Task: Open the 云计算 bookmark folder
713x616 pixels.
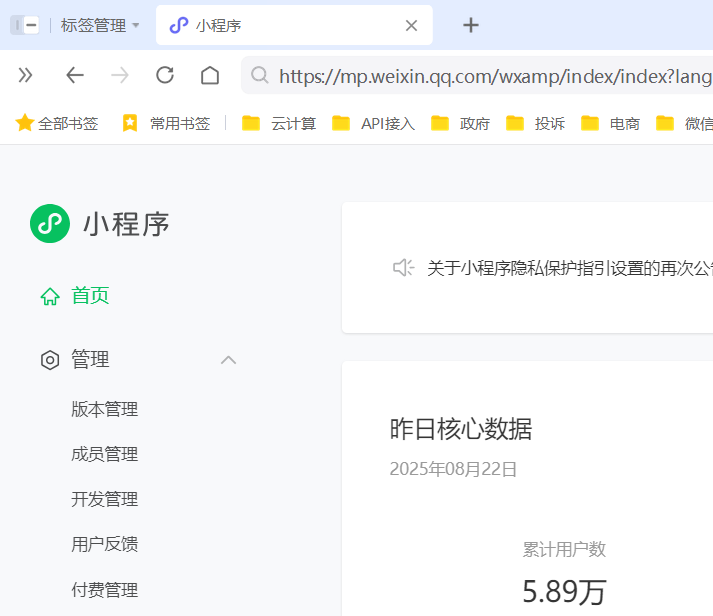Action: click(279, 123)
